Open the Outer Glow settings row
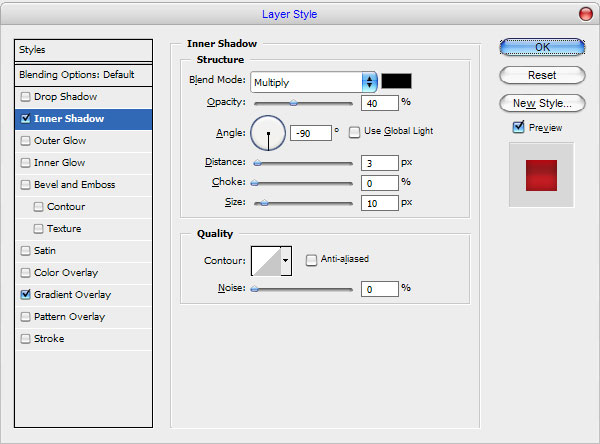 pyautogui.click(x=83, y=141)
